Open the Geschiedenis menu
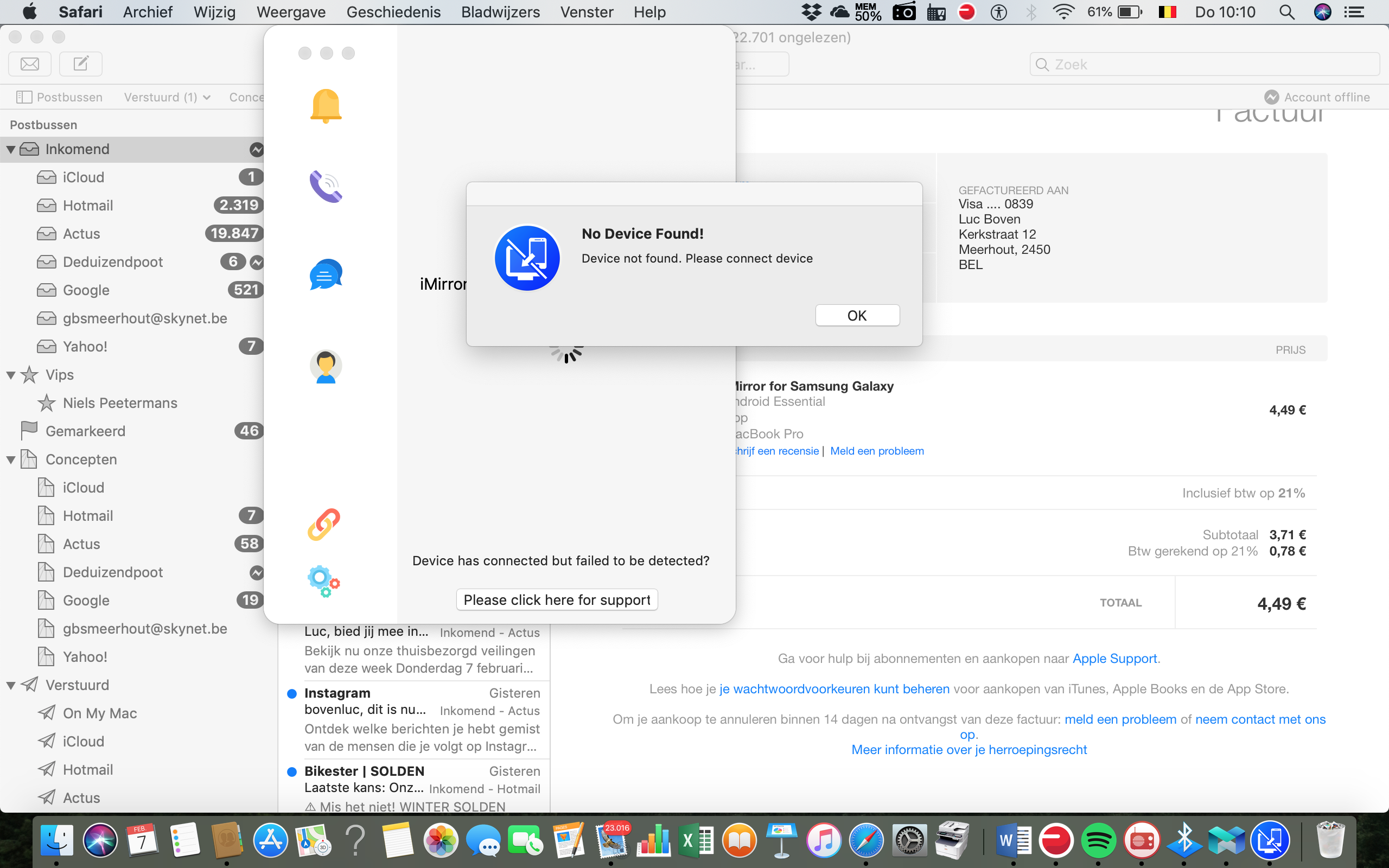Image resolution: width=1389 pixels, height=868 pixels. (x=393, y=12)
